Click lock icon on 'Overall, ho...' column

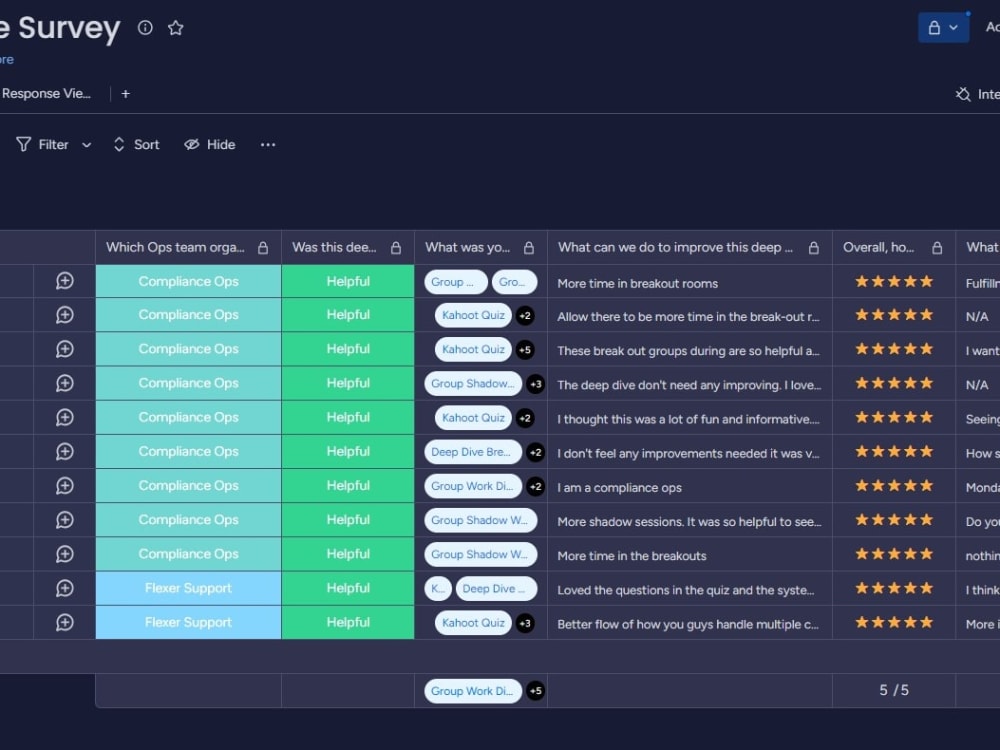tap(937, 248)
